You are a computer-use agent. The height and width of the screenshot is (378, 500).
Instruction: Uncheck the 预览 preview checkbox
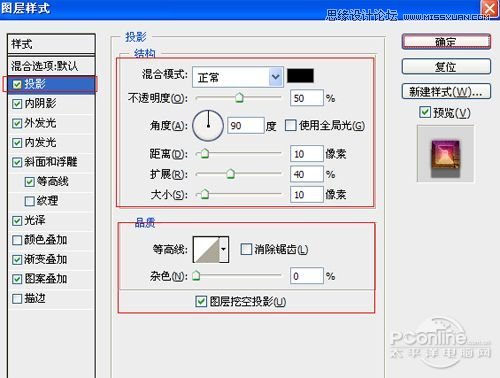pyautogui.click(x=425, y=112)
